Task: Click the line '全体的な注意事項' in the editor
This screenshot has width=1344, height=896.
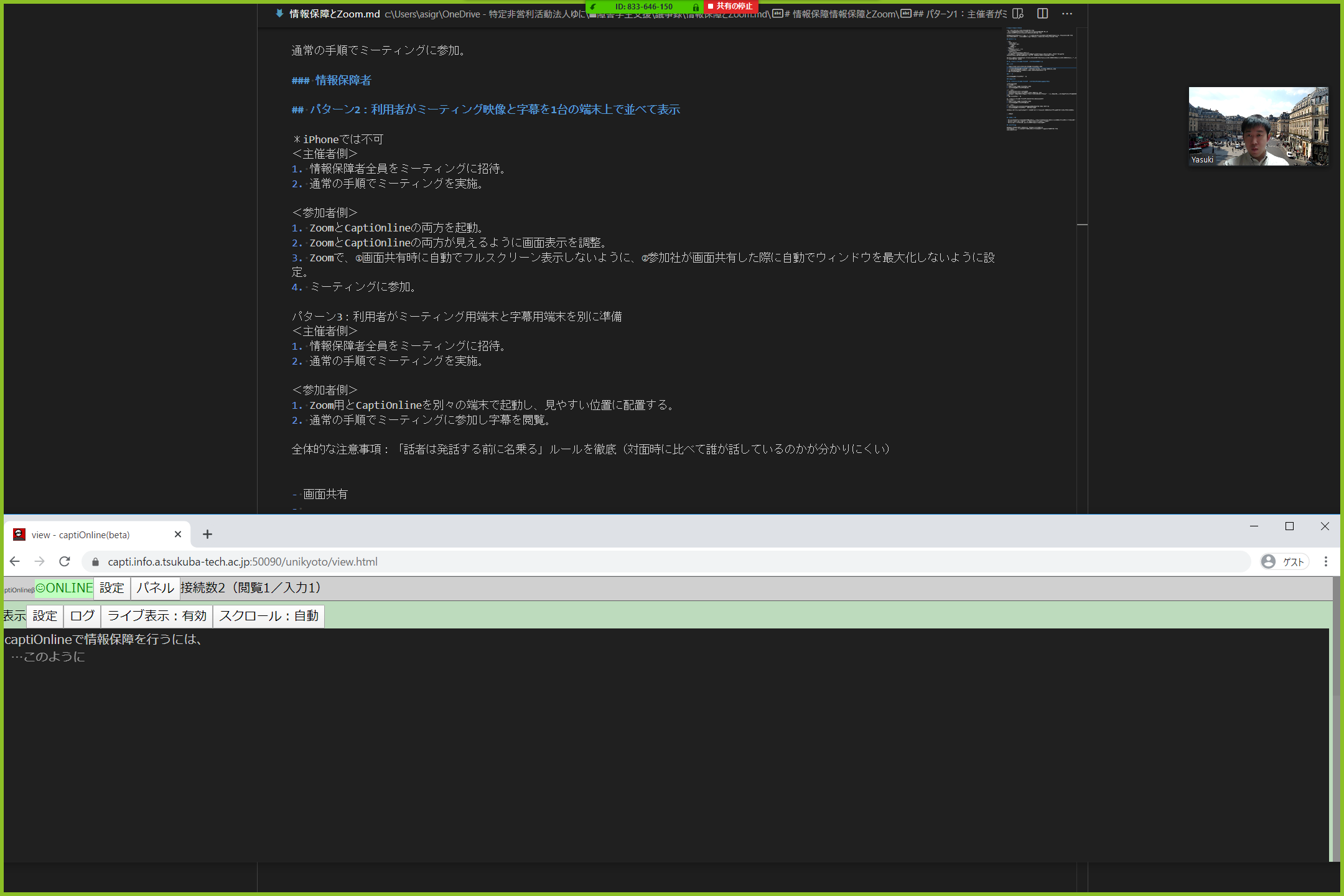Action: pos(590,449)
